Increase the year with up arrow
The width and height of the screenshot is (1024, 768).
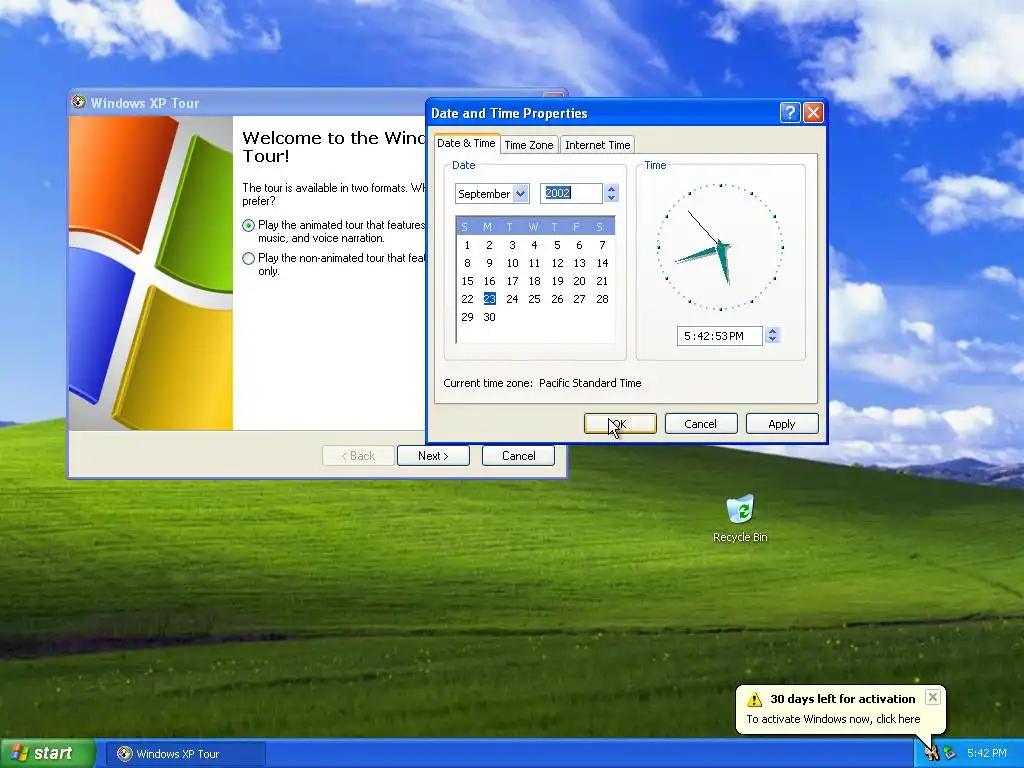tap(611, 189)
